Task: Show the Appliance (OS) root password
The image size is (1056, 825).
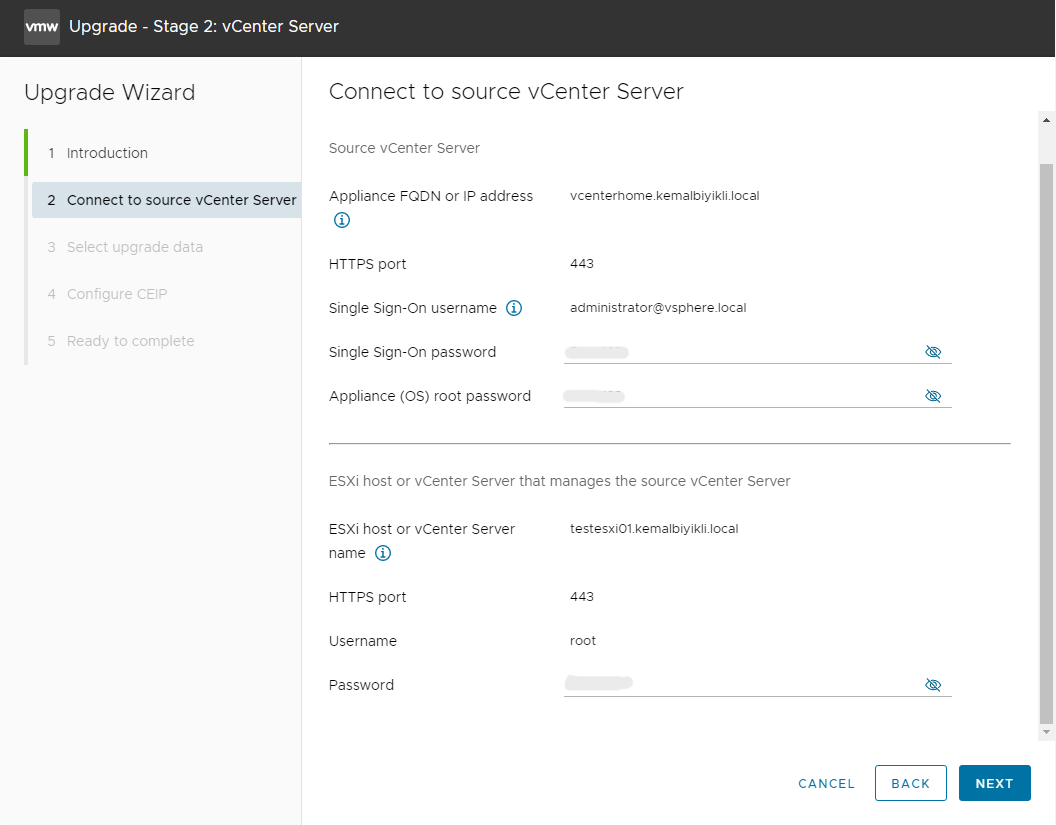Action: (933, 396)
